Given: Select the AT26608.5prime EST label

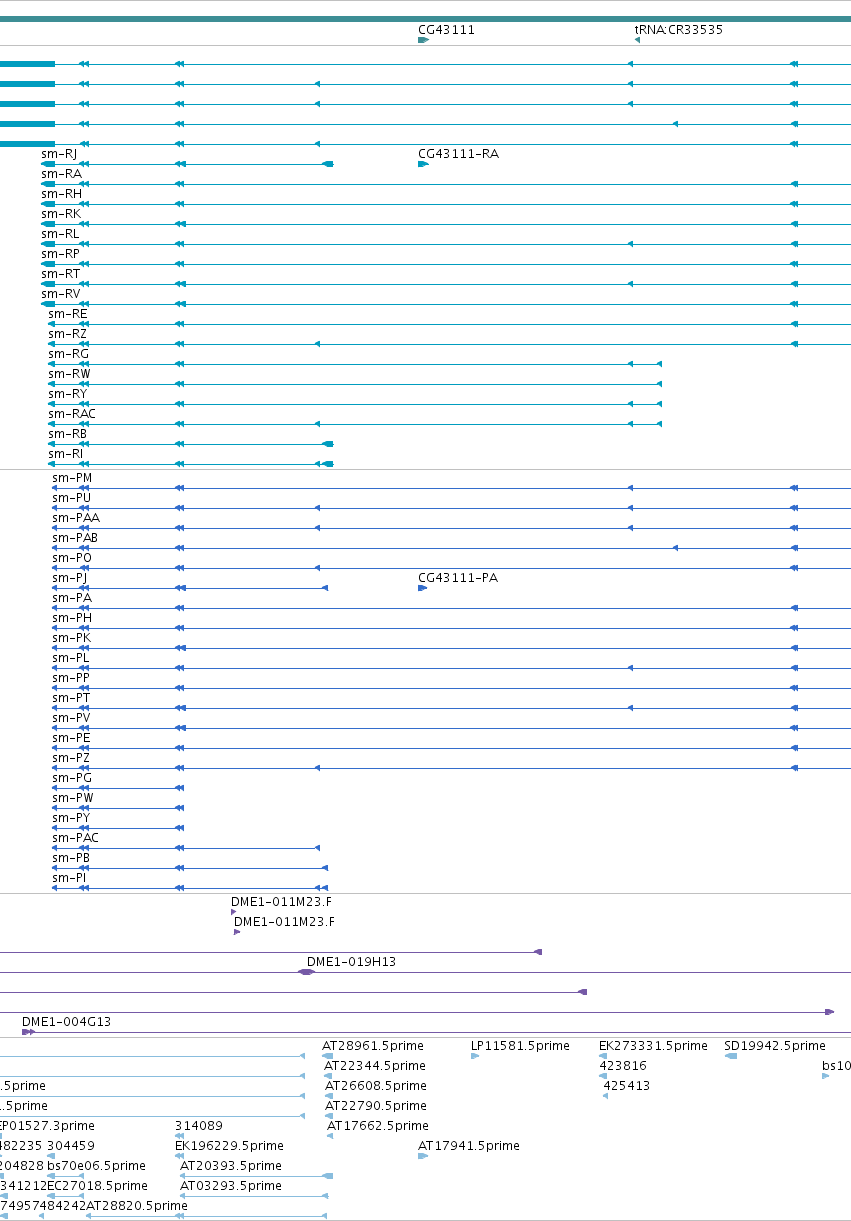Looking at the screenshot, I should coord(375,1086).
